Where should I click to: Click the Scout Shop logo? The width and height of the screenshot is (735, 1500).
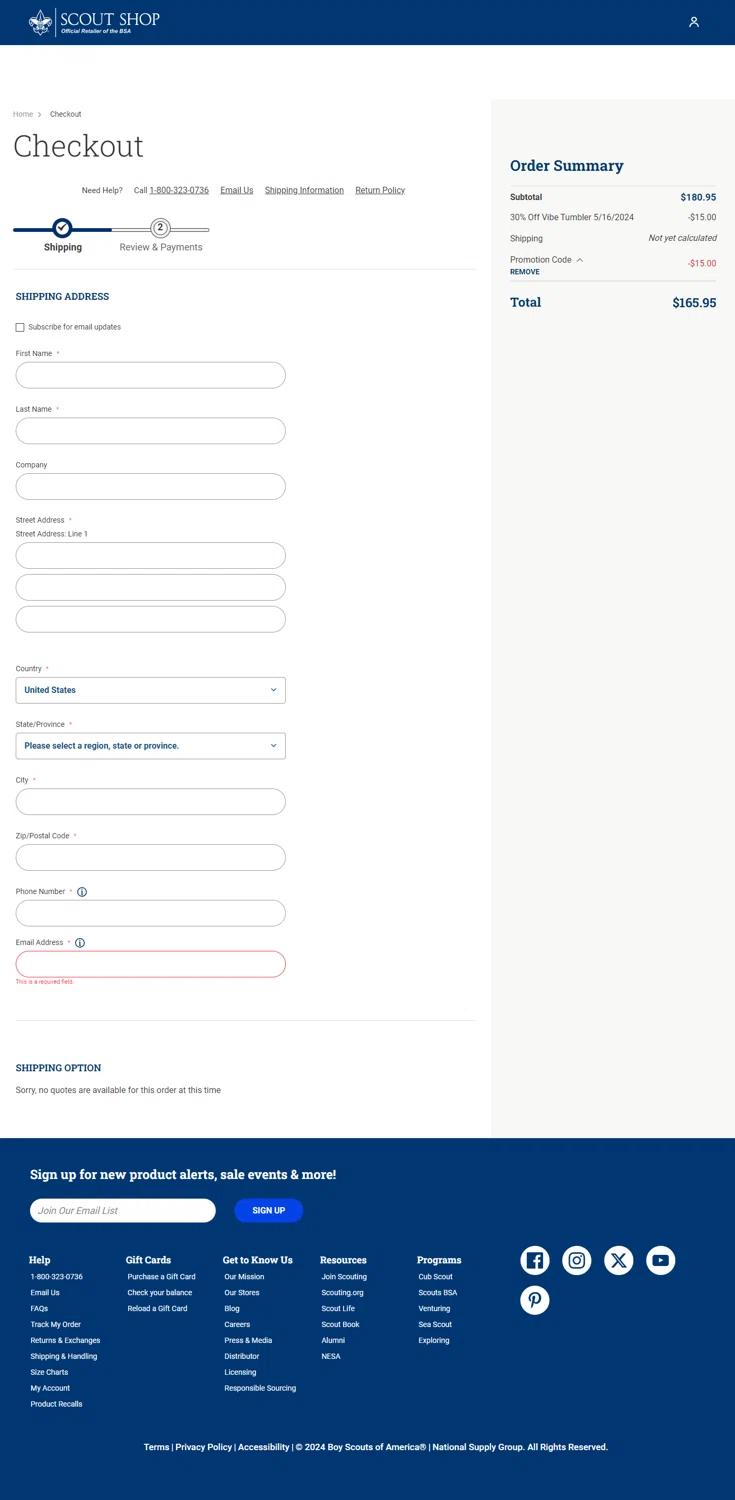coord(94,22)
